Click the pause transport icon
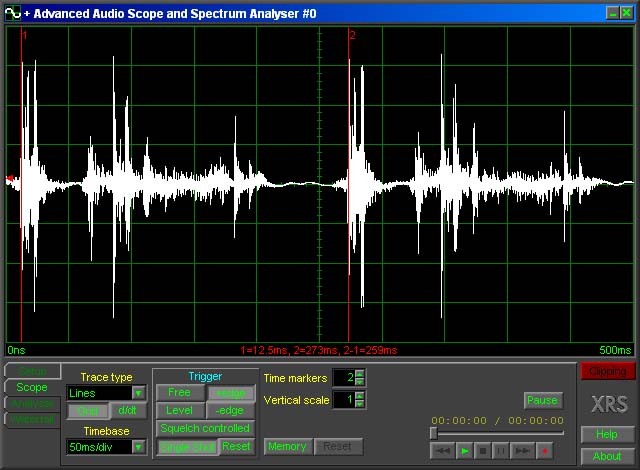 [501, 451]
